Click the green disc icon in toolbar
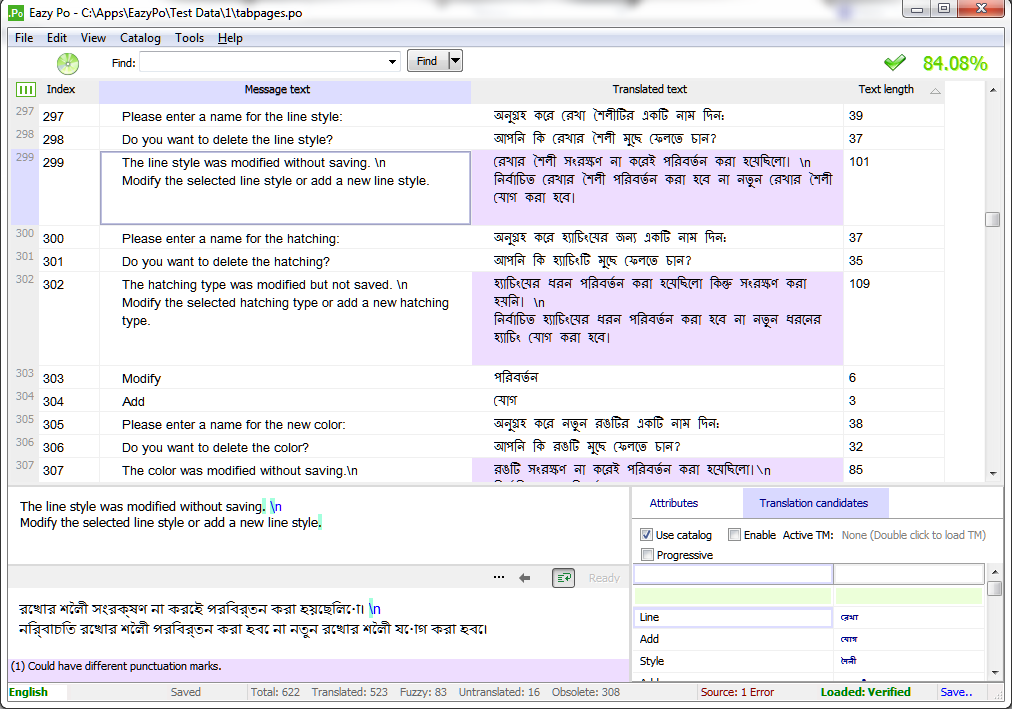Image resolution: width=1012 pixels, height=709 pixels. (x=68, y=63)
